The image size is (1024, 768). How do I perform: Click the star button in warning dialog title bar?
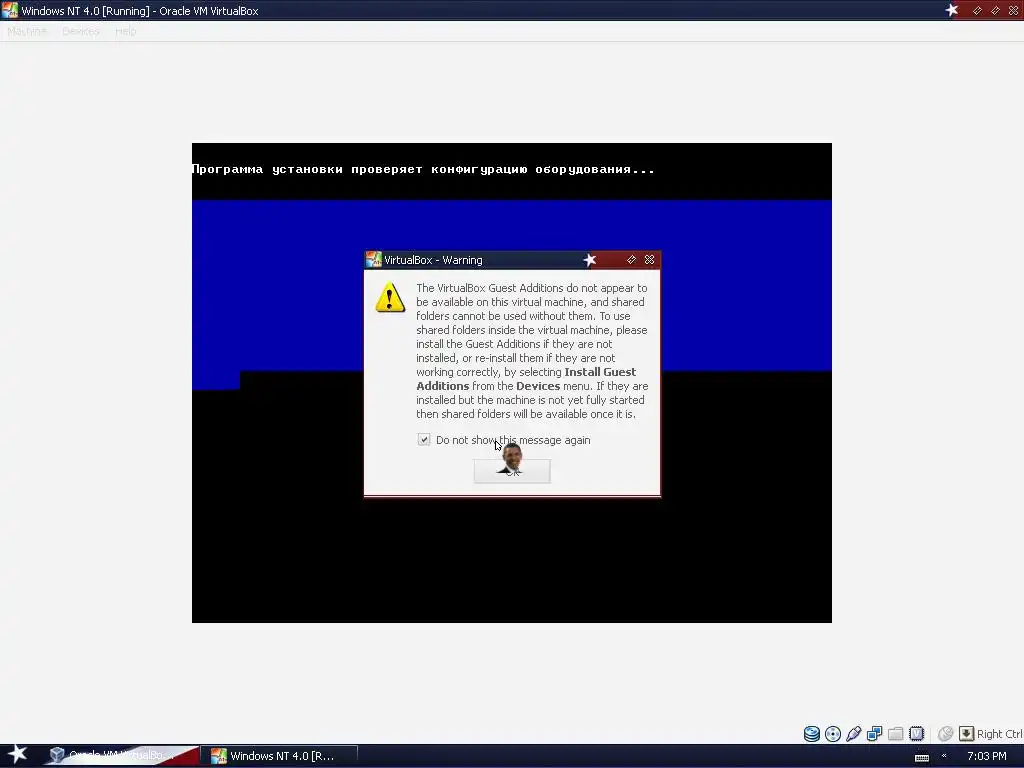pyautogui.click(x=590, y=260)
